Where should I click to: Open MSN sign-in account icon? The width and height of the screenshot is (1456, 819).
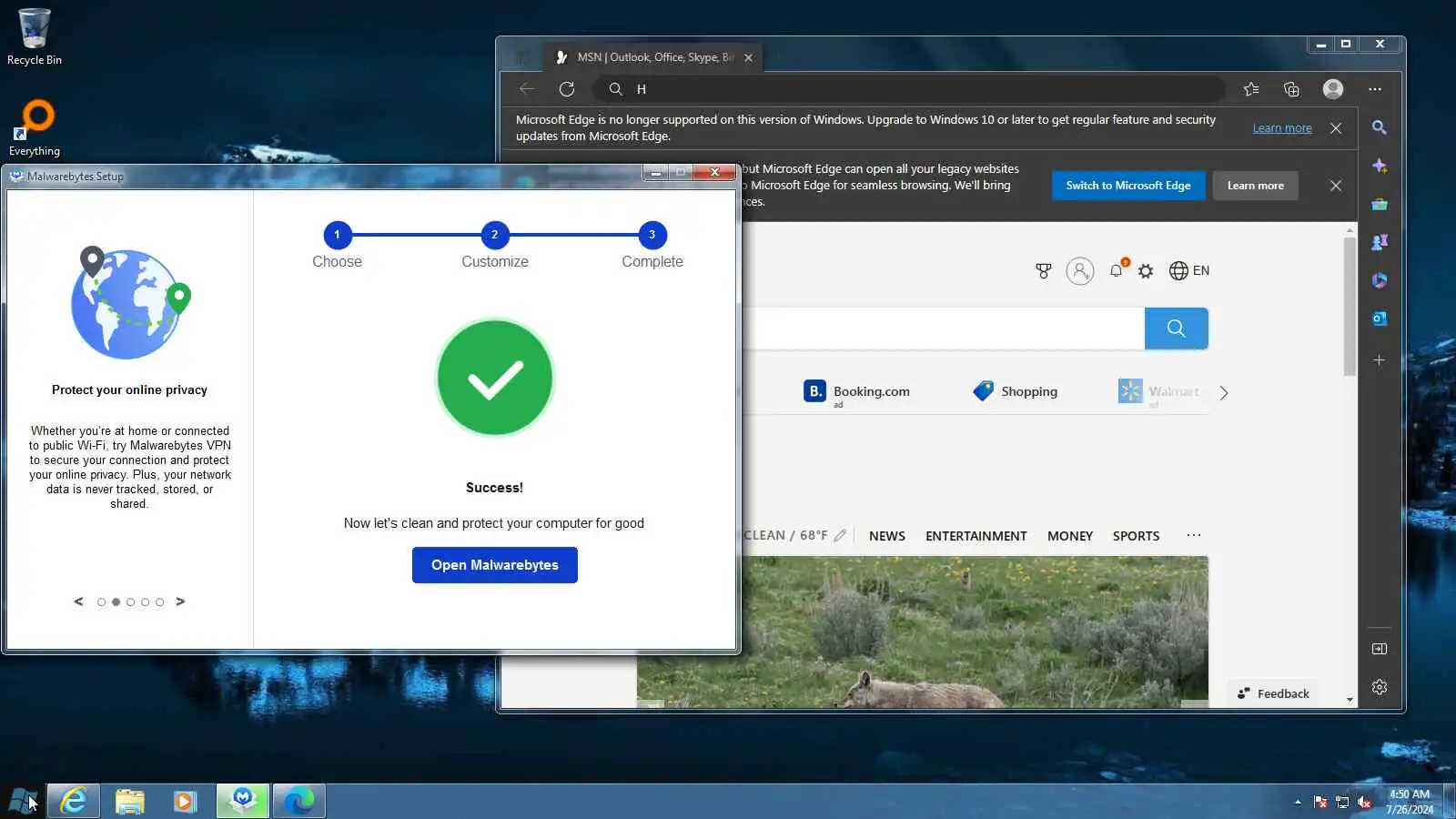pyautogui.click(x=1080, y=271)
